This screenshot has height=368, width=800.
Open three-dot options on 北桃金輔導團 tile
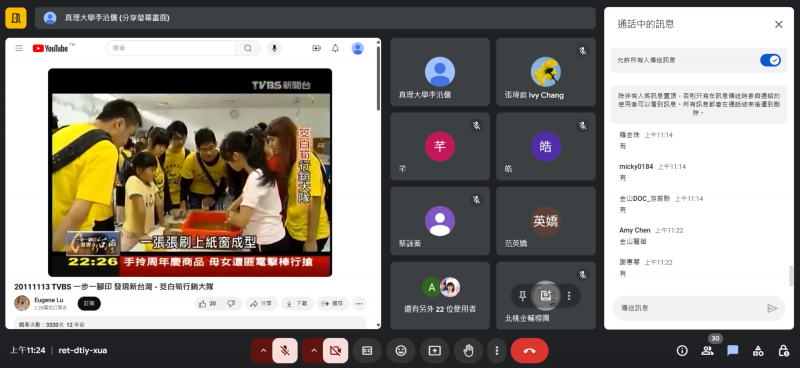coord(569,296)
